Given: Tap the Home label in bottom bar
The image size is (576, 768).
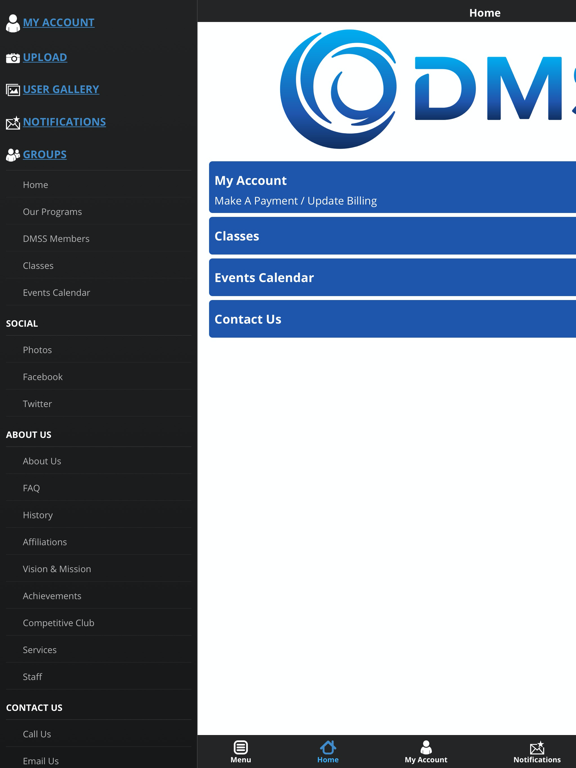Looking at the screenshot, I should tap(328, 760).
